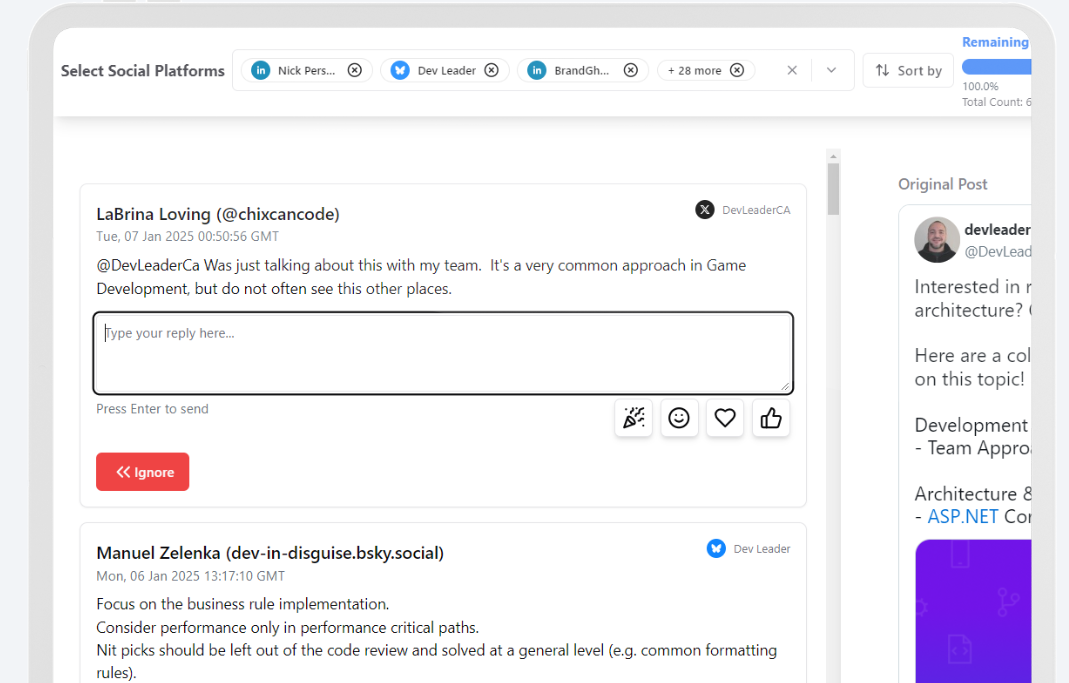Click the comments list scrollbar thumb
This screenshot has height=683, width=1069.
click(833, 189)
